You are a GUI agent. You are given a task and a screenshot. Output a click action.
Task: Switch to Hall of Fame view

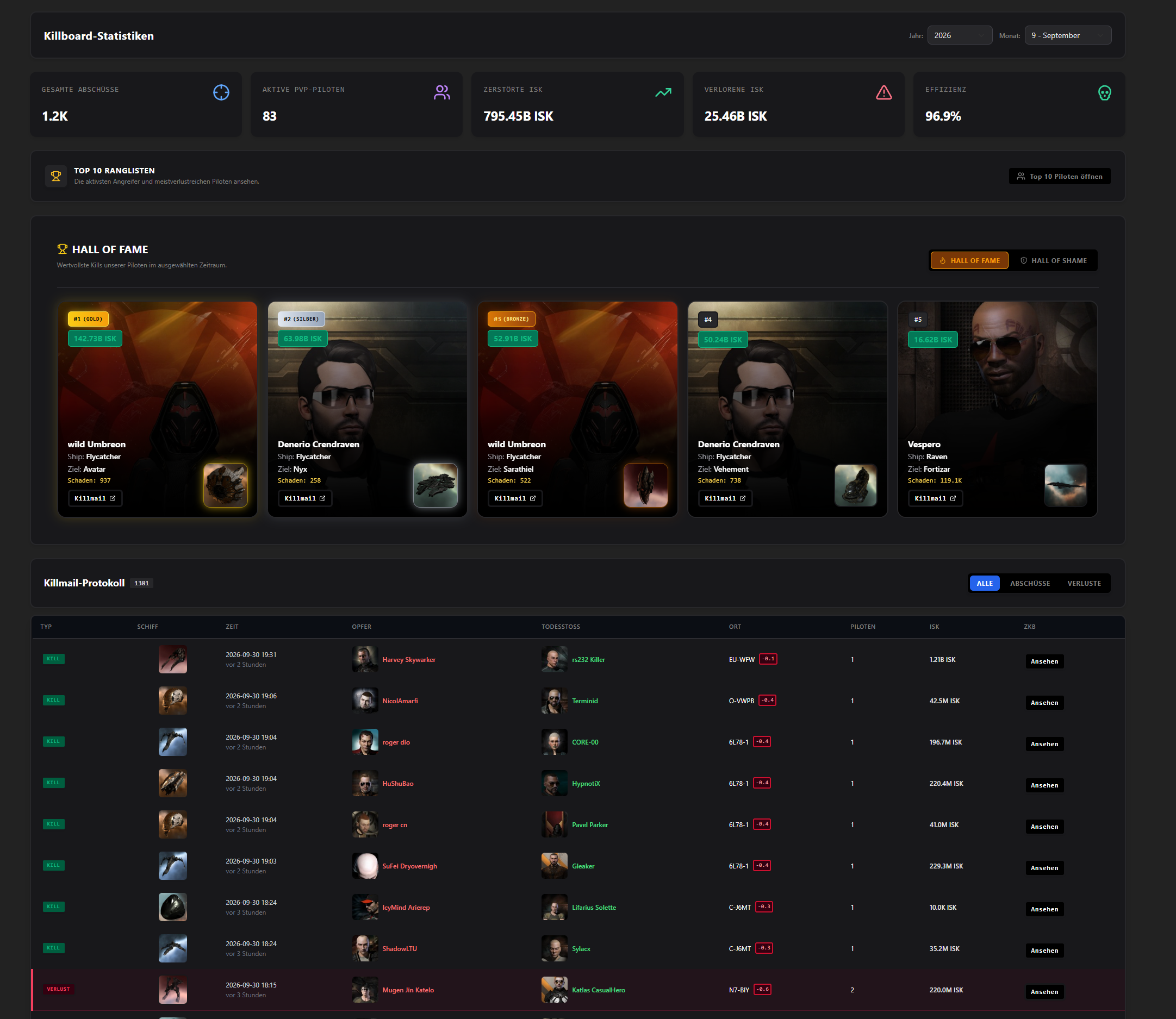(969, 260)
